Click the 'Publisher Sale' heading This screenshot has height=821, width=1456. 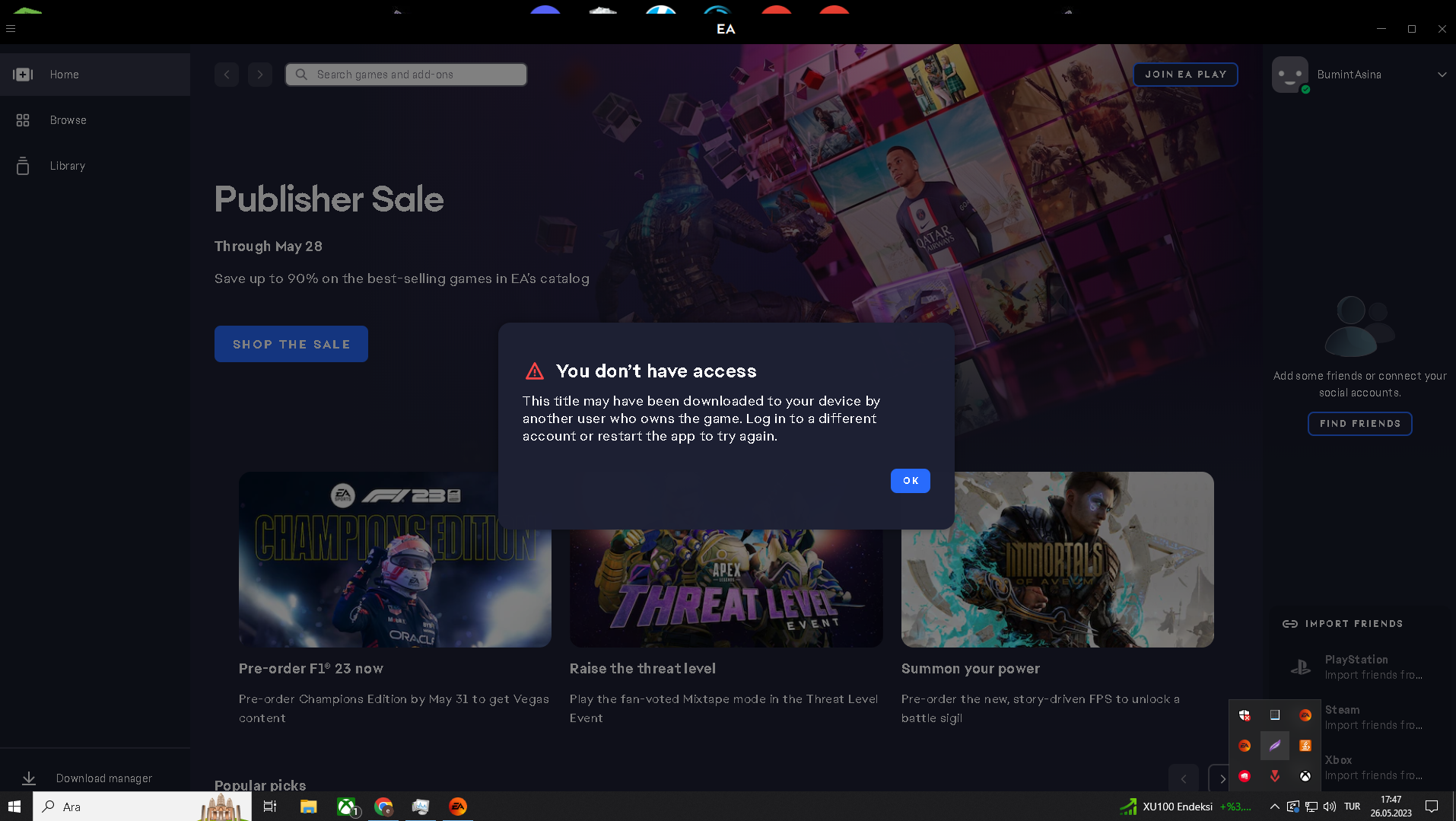pyautogui.click(x=329, y=199)
